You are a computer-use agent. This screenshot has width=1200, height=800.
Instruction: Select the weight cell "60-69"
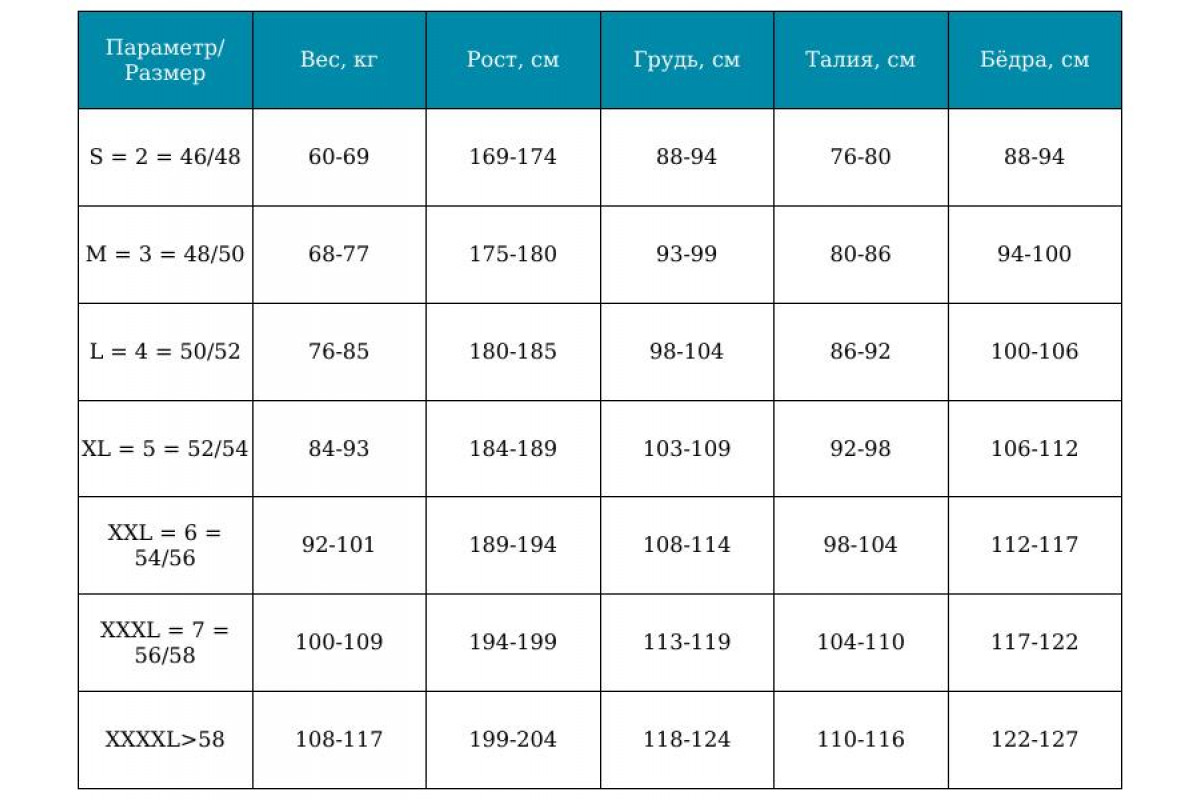click(339, 157)
